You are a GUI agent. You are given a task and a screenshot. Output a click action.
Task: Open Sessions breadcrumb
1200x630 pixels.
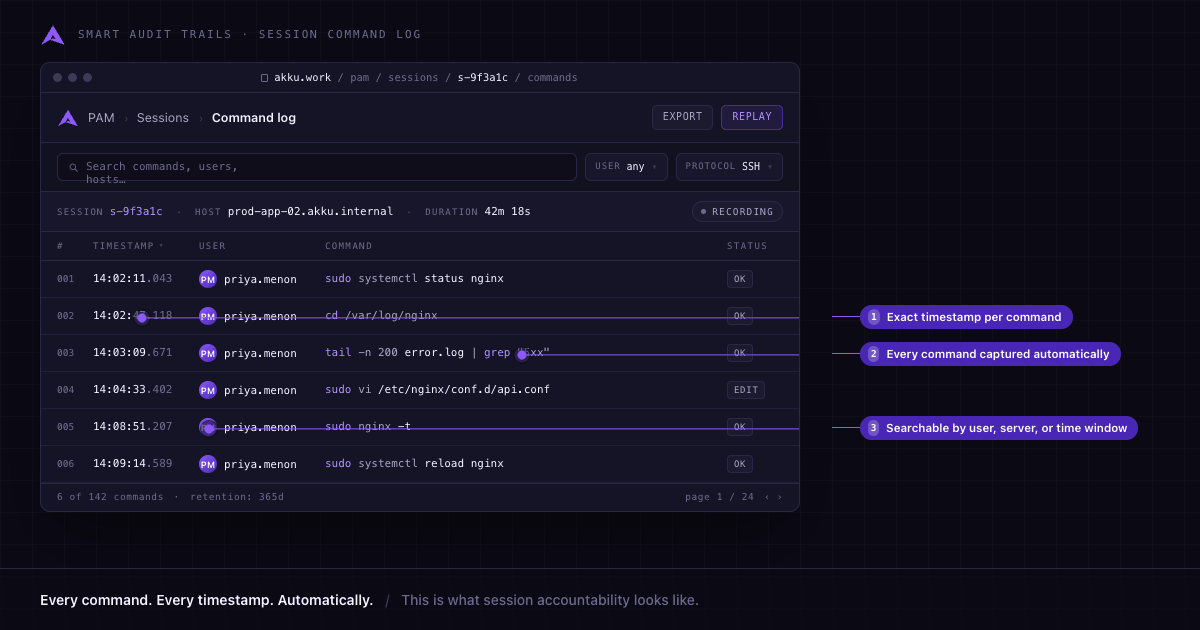pyautogui.click(x=163, y=118)
